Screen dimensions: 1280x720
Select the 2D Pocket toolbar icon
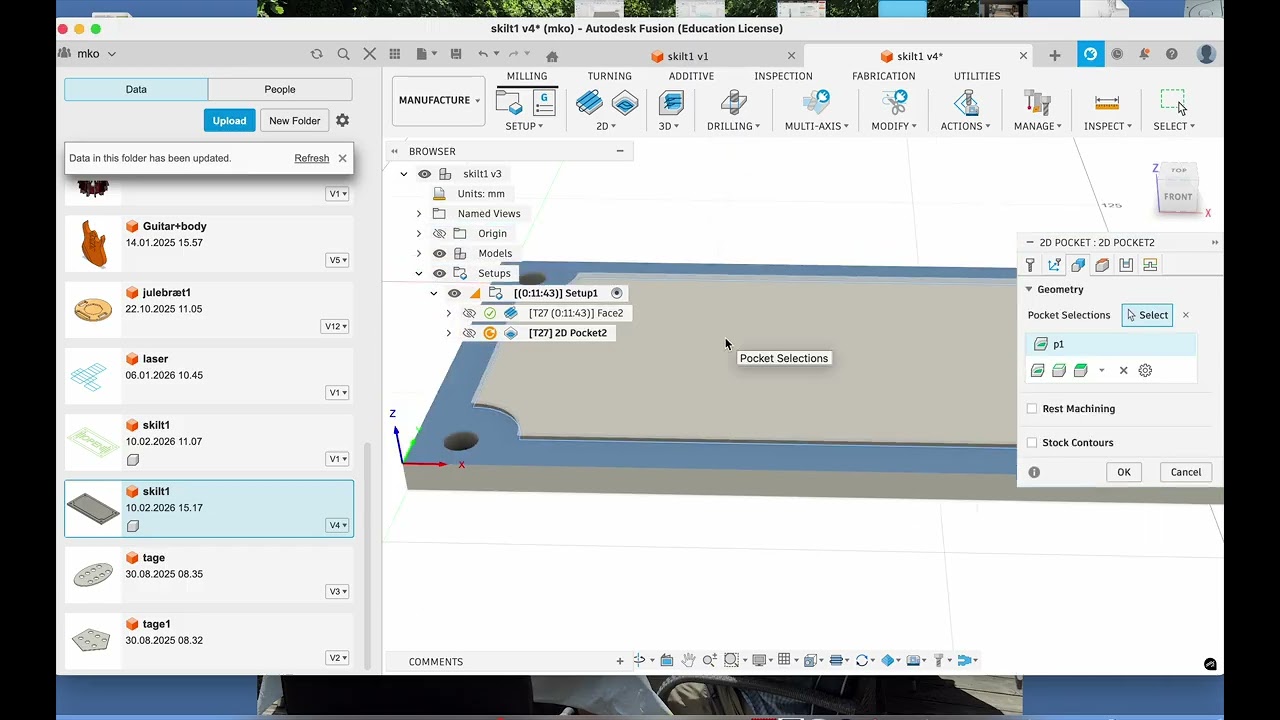625,102
